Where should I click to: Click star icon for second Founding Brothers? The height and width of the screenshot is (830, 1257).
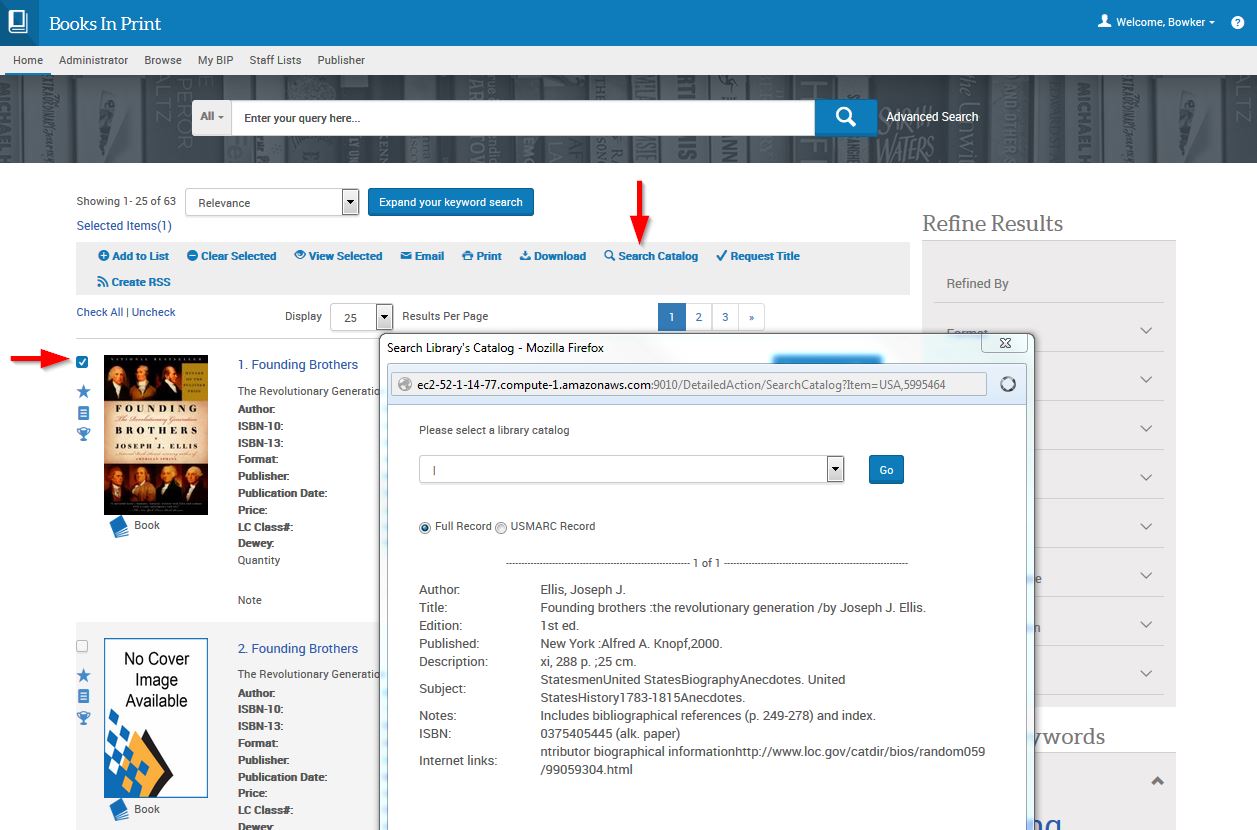click(x=83, y=675)
